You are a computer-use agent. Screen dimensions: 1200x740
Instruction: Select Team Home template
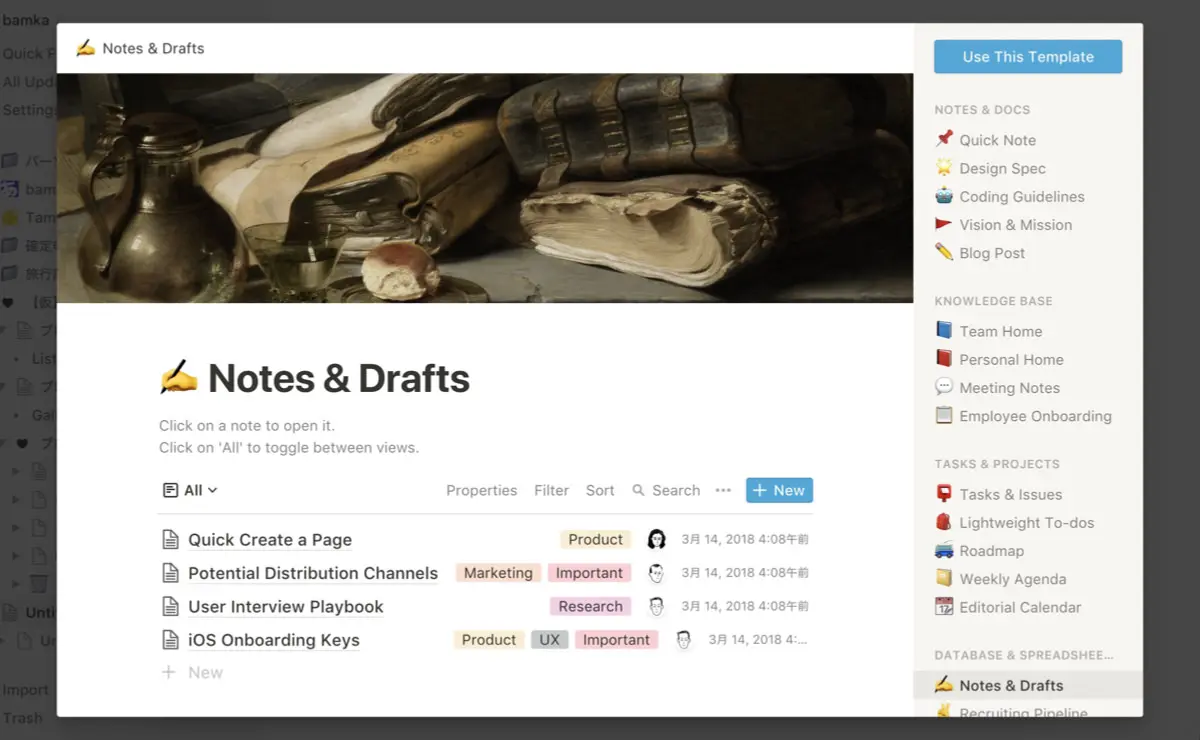[x=1000, y=331]
